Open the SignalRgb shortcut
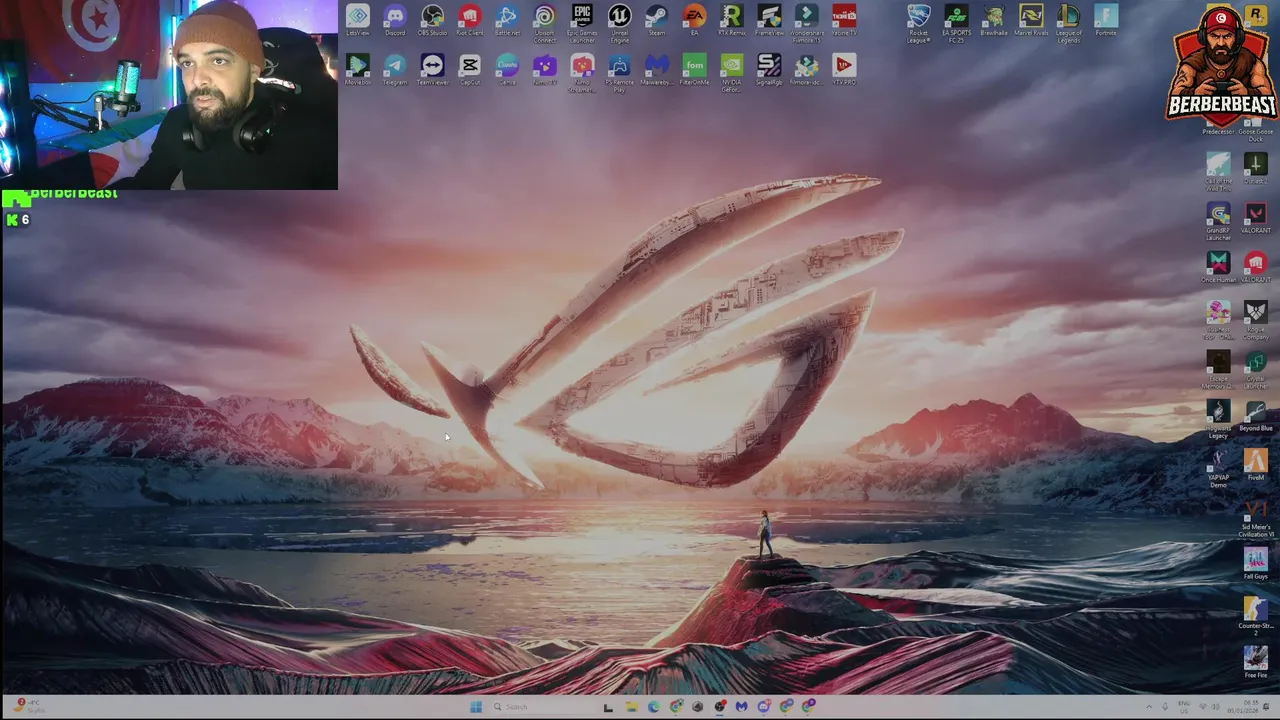 (769, 69)
